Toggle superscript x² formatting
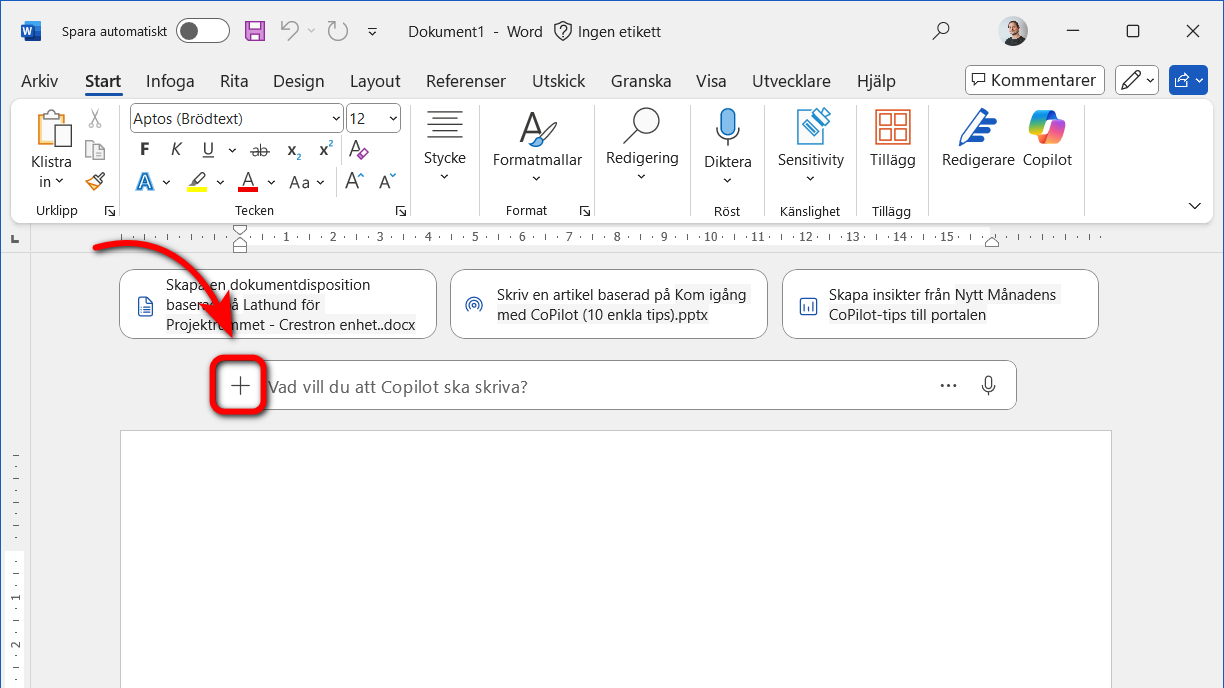Viewport: 1224px width, 688px height. point(326,150)
